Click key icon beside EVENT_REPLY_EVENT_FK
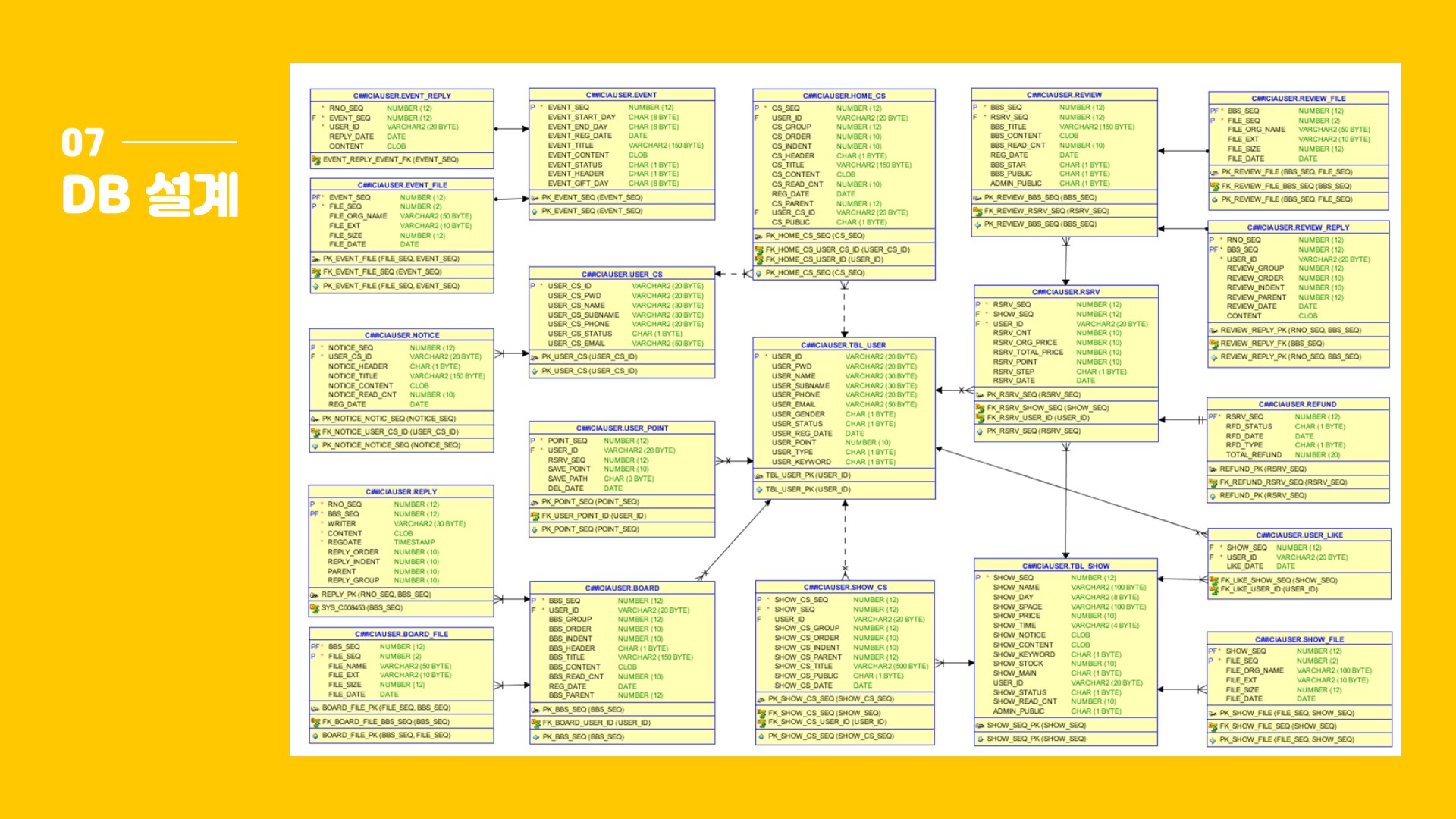Image resolution: width=1456 pixels, height=819 pixels. (x=316, y=160)
